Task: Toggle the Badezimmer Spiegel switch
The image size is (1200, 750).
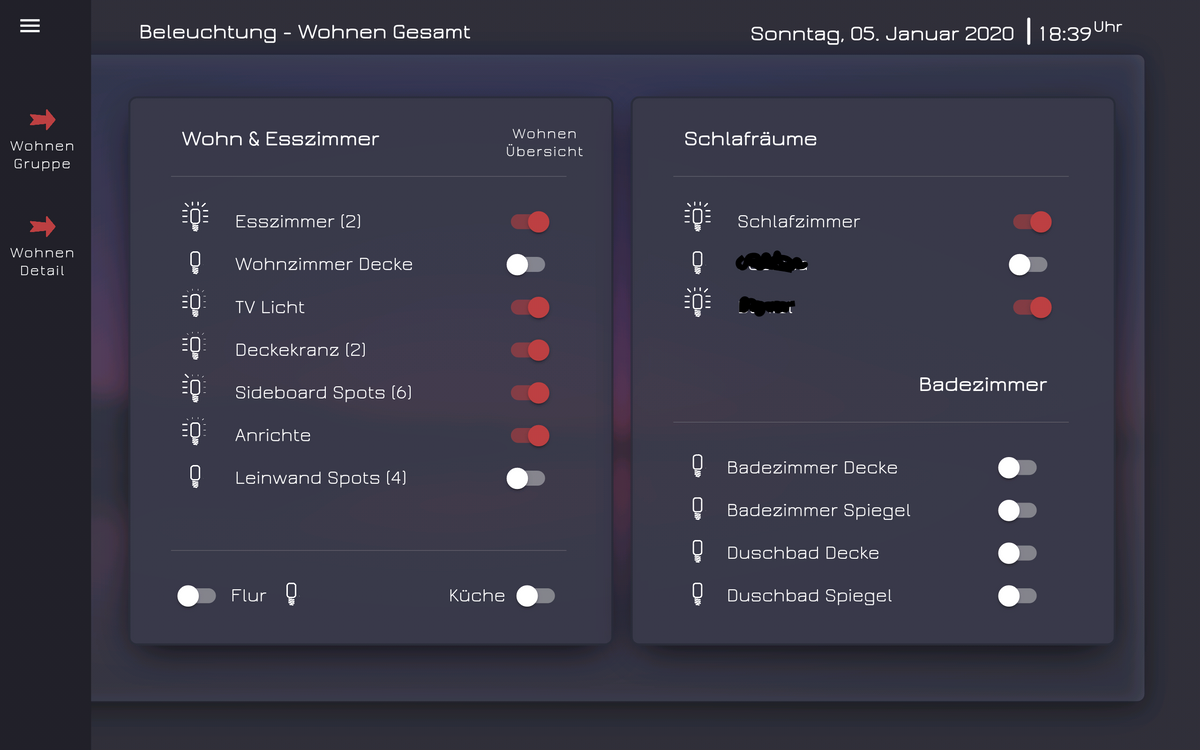Action: 1018,510
